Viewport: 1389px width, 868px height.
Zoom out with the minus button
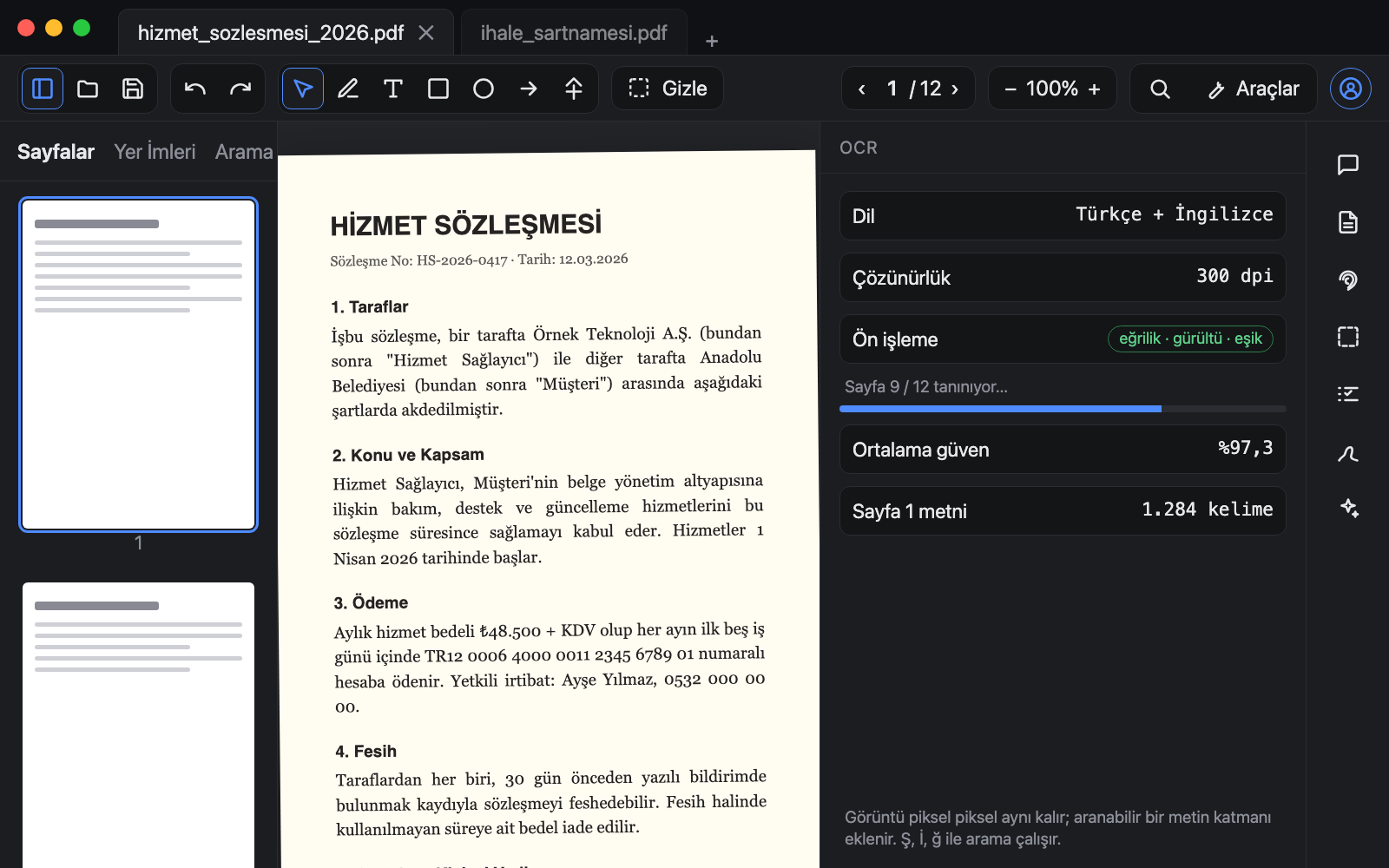point(1010,89)
